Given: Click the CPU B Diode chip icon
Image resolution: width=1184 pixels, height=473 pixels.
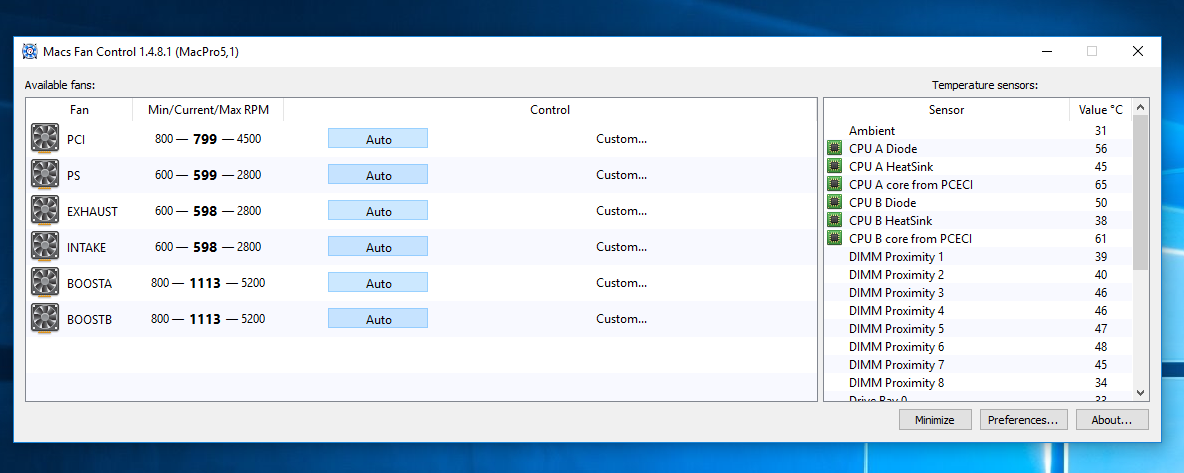Looking at the screenshot, I should click(x=834, y=202).
